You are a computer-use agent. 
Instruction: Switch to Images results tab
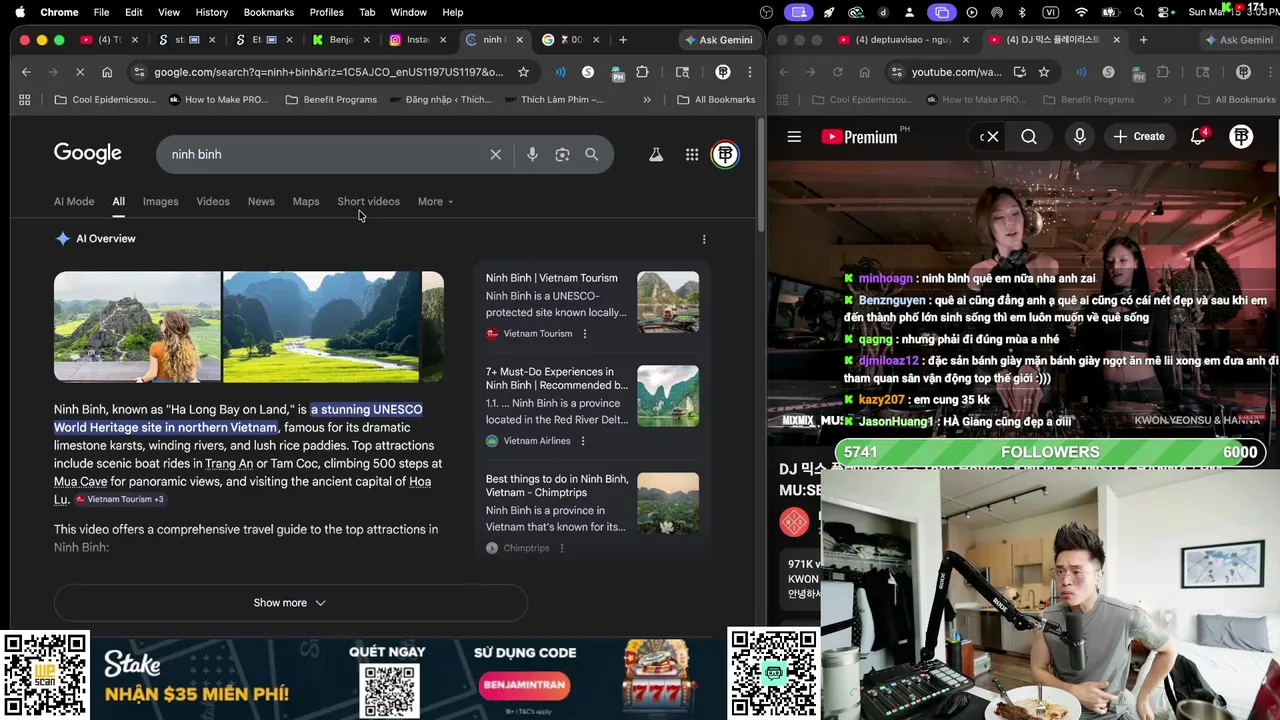(160, 201)
